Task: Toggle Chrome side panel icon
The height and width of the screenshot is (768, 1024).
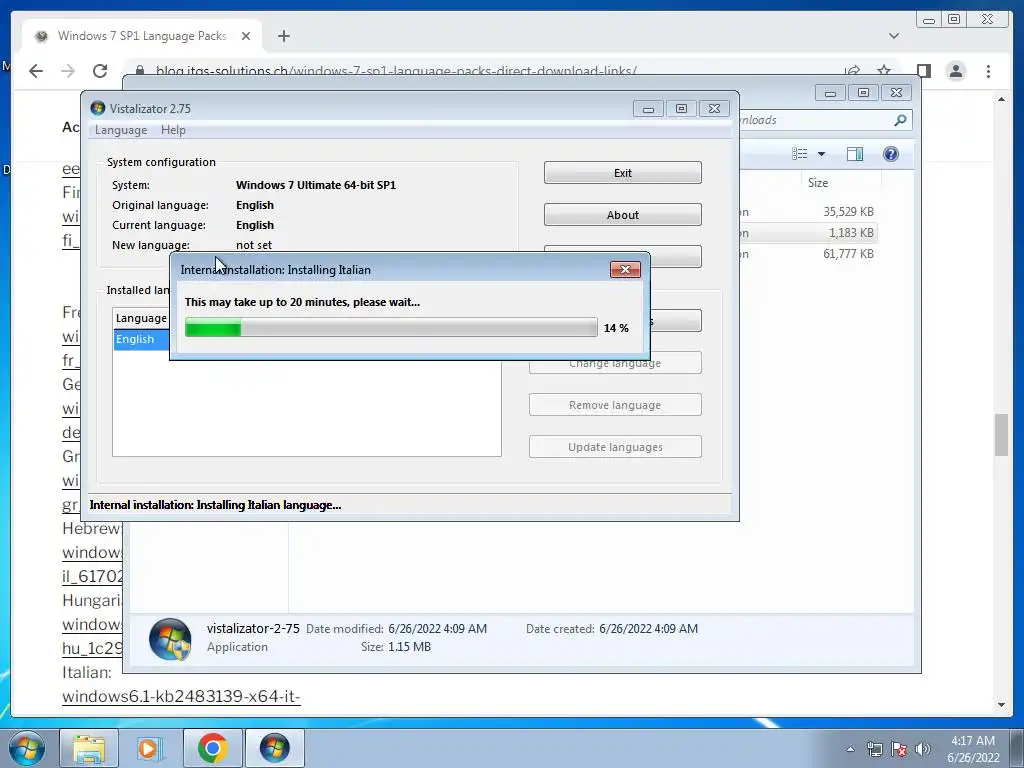Action: (x=923, y=71)
